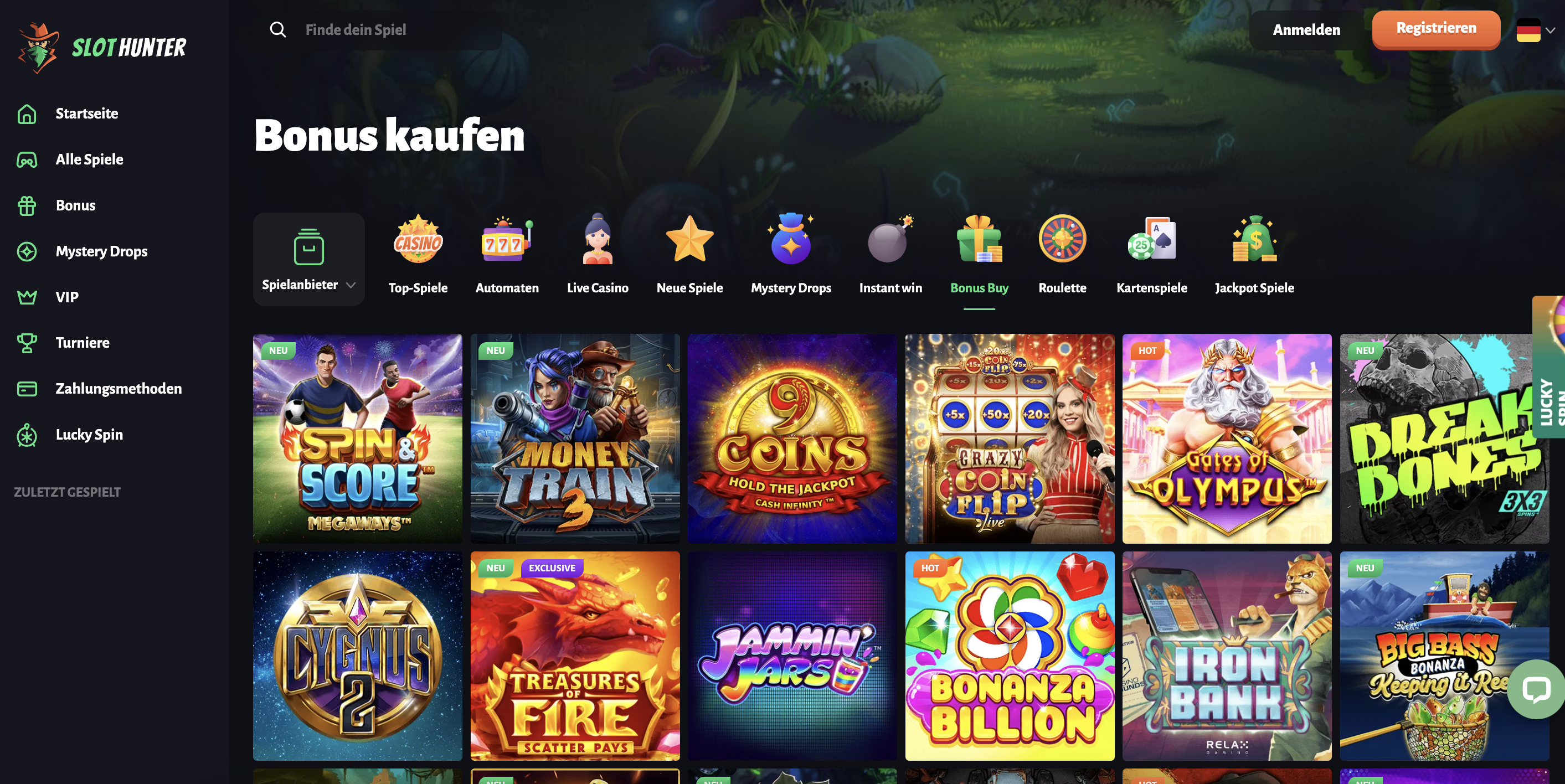This screenshot has width=1565, height=784.
Task: Click the Anmelden login button
Action: coord(1306,30)
